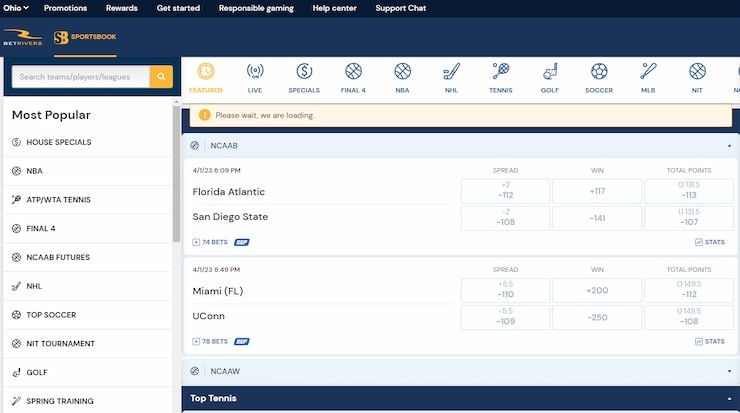The image size is (740, 413).
Task: Open ATP/WTA Tennis in sidebar
Action: click(x=88, y=200)
